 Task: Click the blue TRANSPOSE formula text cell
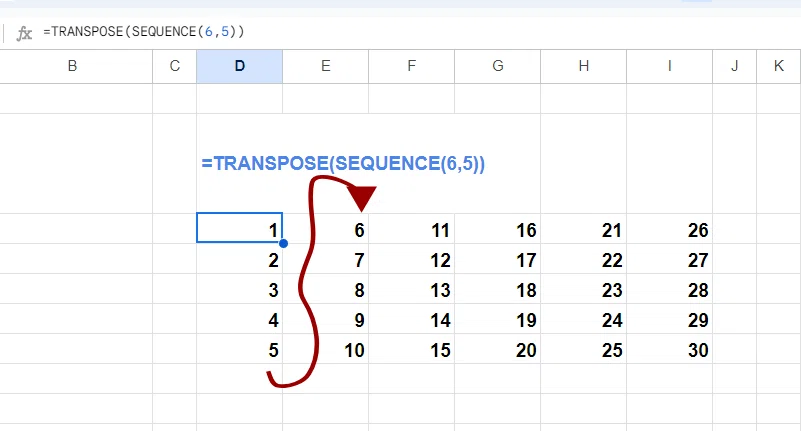(343, 163)
